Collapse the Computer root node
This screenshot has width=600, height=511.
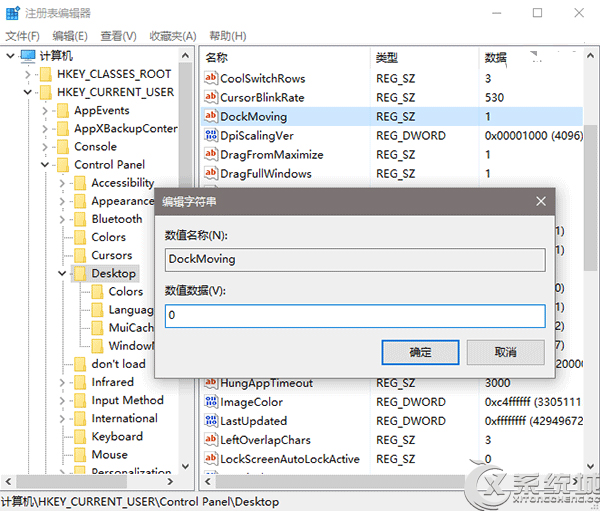click(x=10, y=56)
